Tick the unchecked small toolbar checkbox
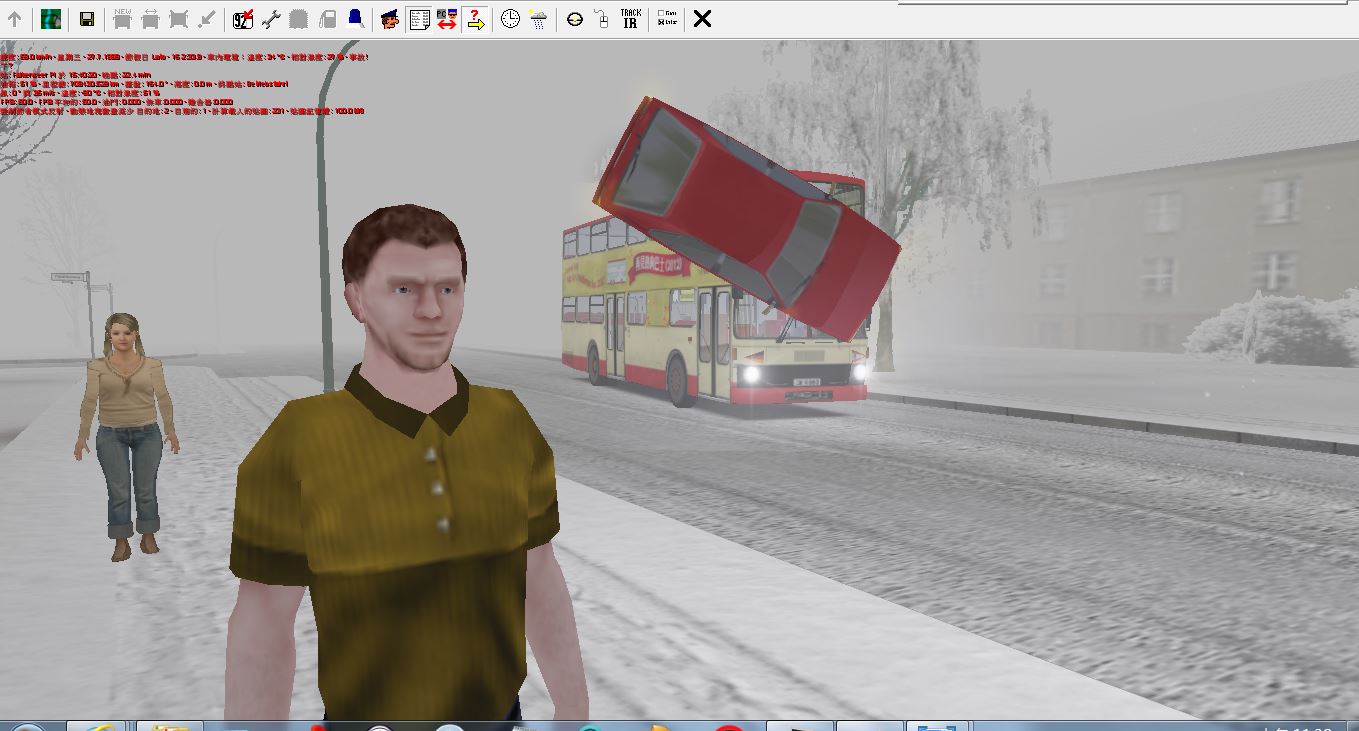This screenshot has width=1359, height=731. [x=661, y=14]
